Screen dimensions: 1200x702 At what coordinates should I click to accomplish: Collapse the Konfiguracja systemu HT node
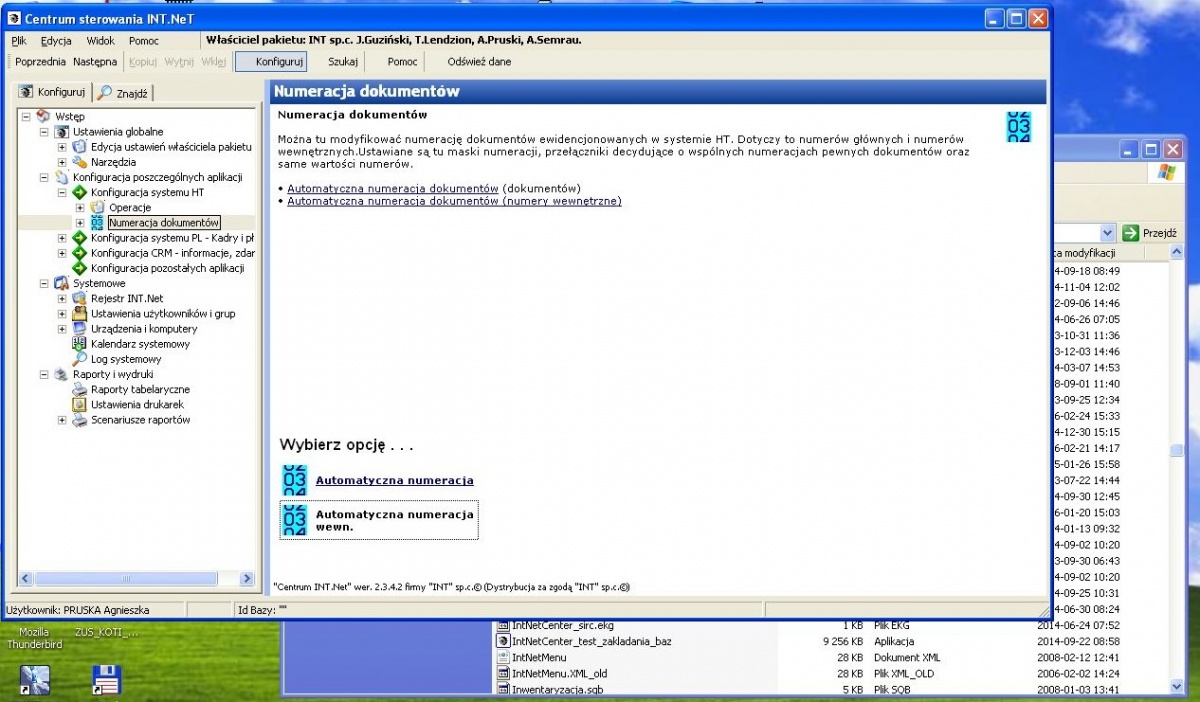[x=62, y=192]
